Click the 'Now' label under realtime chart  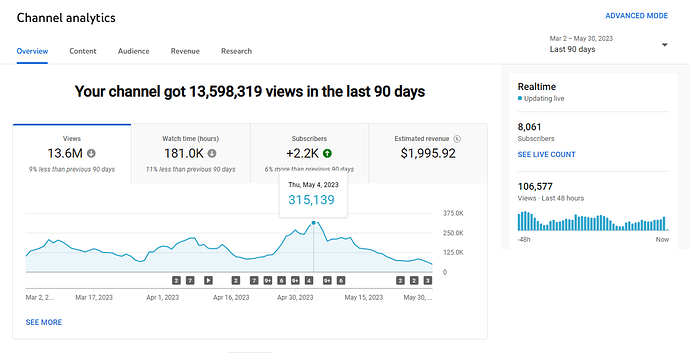pos(662,240)
